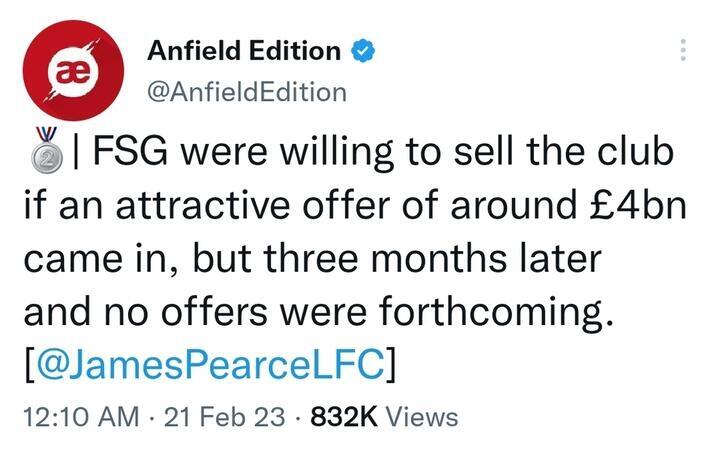720x455 pixels.
Task: Click the word 'Views' label
Action: click(421, 416)
